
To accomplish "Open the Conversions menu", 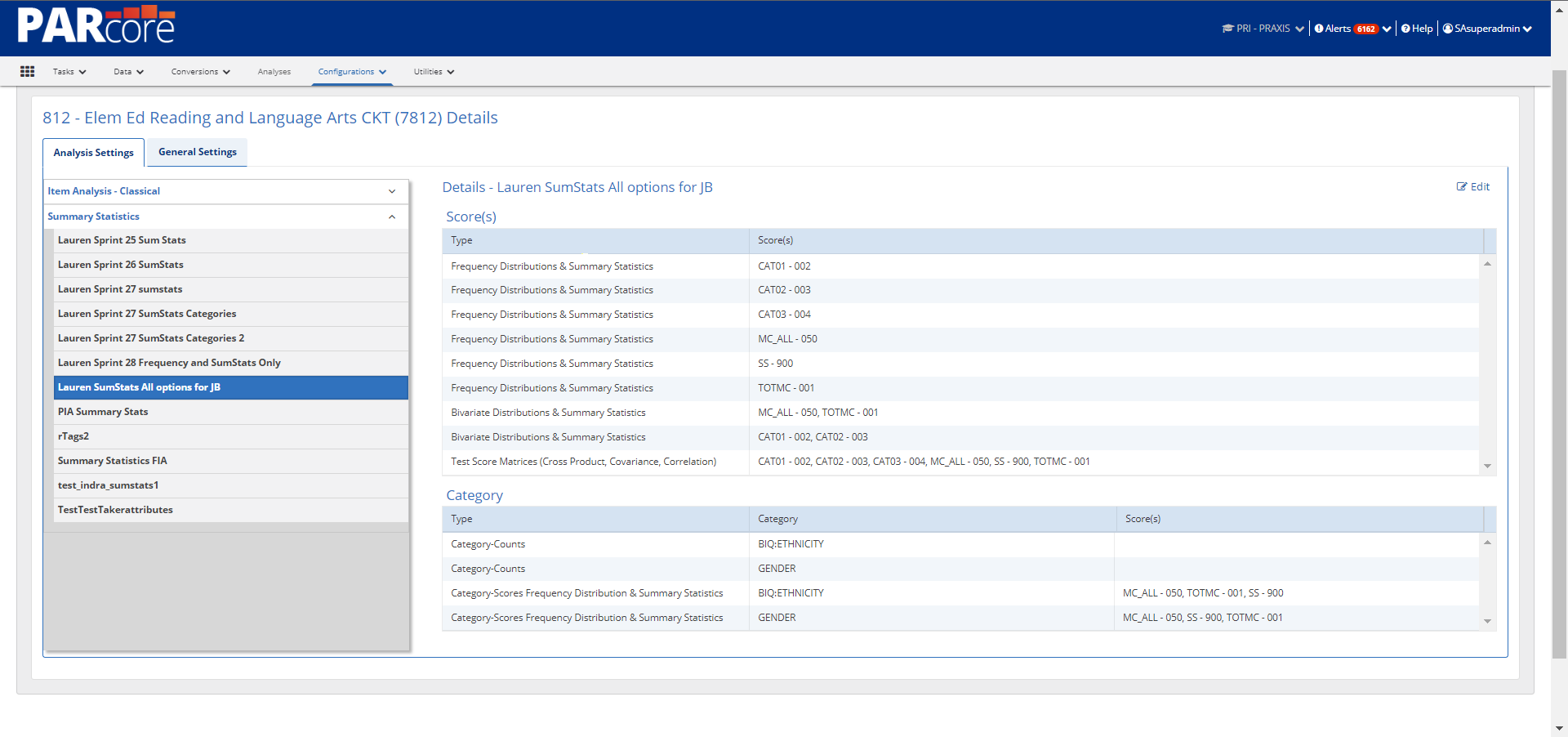I will click(x=201, y=72).
